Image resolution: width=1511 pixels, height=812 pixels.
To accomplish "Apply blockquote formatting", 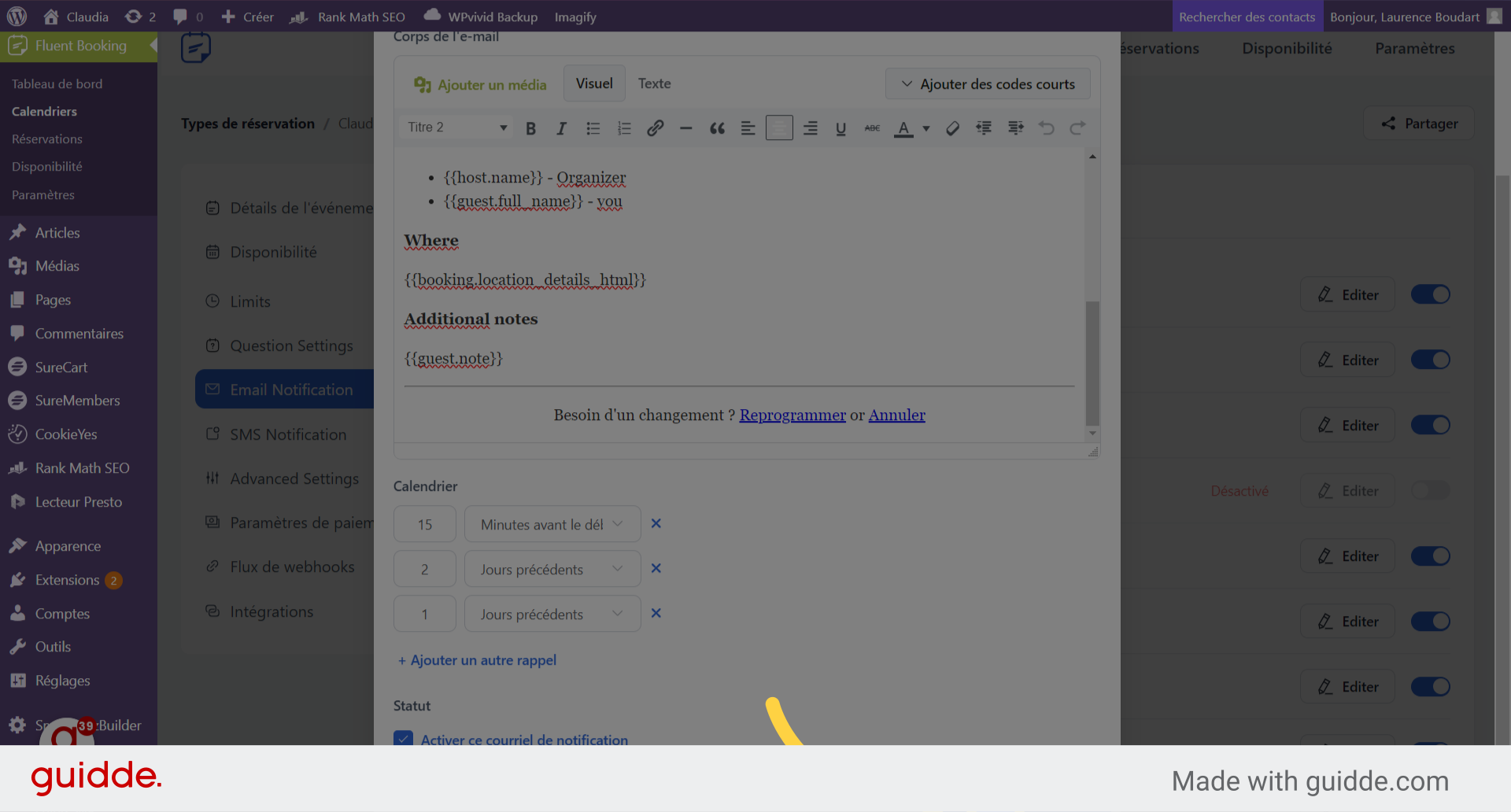I will pyautogui.click(x=717, y=128).
